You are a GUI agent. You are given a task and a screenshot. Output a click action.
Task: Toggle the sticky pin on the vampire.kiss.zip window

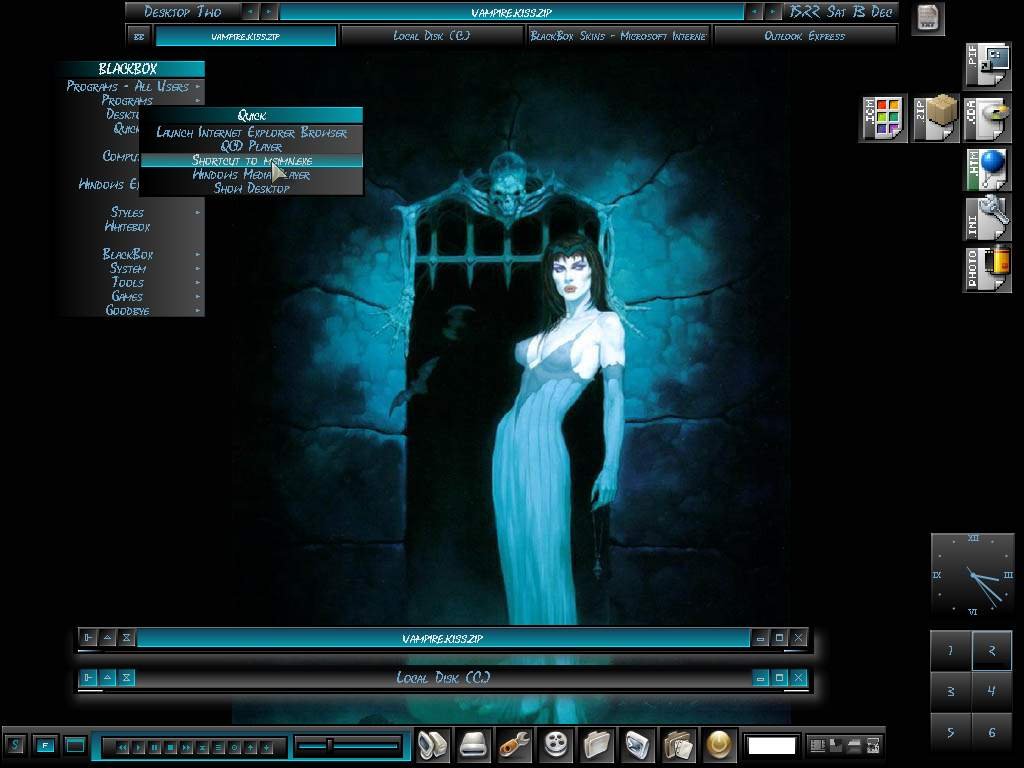click(88, 638)
